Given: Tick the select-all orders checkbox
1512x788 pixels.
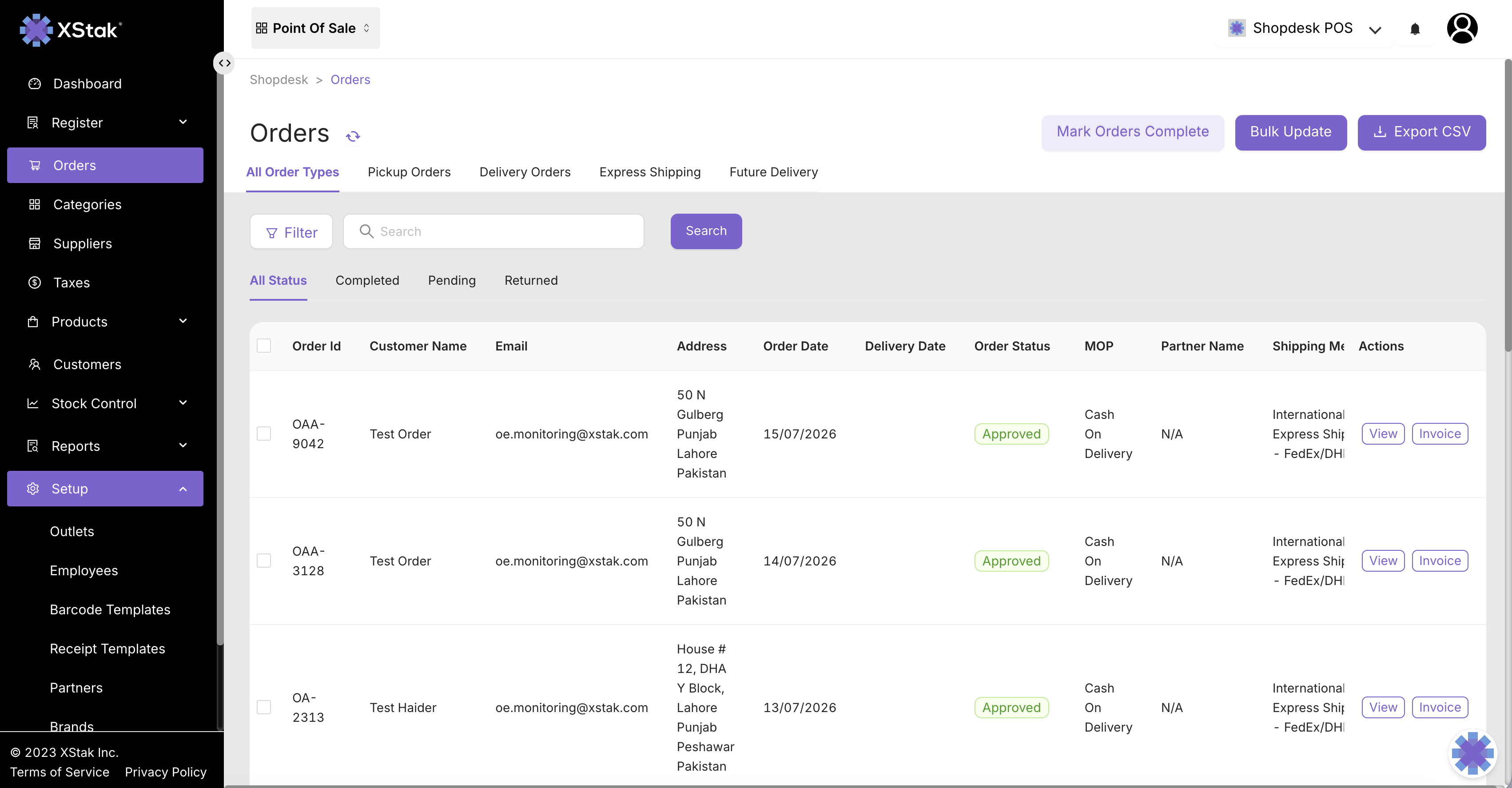Looking at the screenshot, I should click(x=264, y=346).
